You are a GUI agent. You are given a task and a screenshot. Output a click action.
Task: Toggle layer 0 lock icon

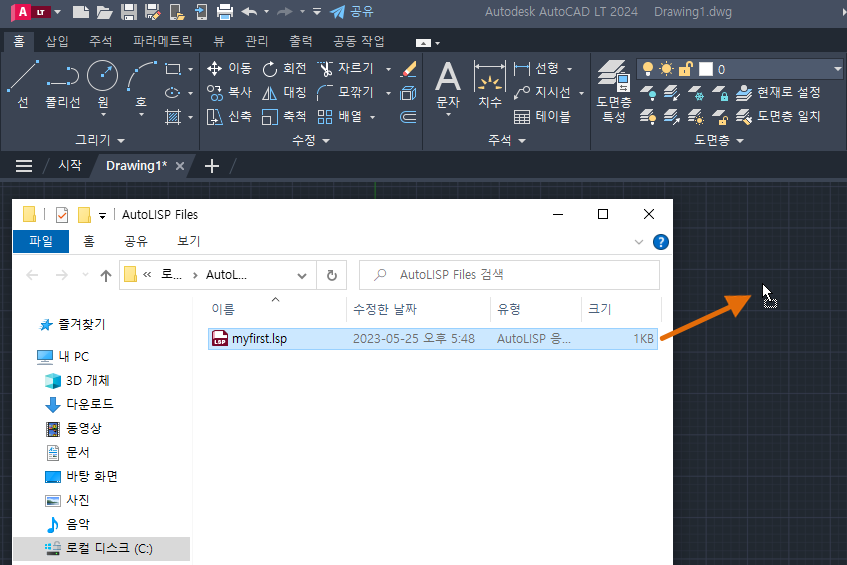tap(686, 69)
